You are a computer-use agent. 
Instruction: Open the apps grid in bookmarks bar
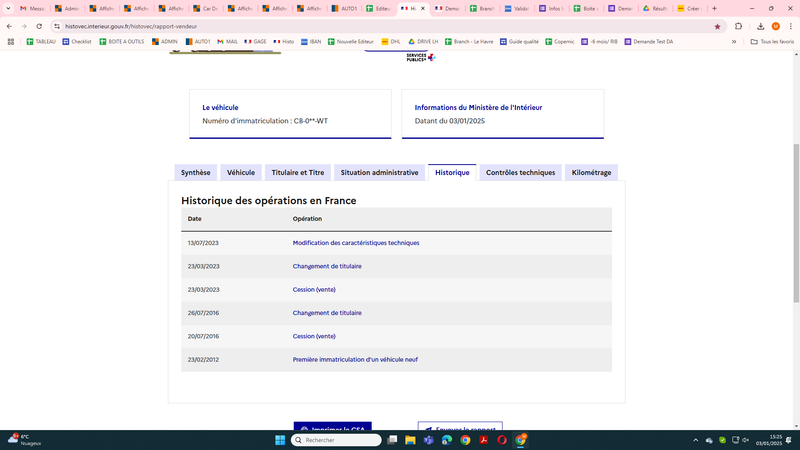[x=11, y=42]
